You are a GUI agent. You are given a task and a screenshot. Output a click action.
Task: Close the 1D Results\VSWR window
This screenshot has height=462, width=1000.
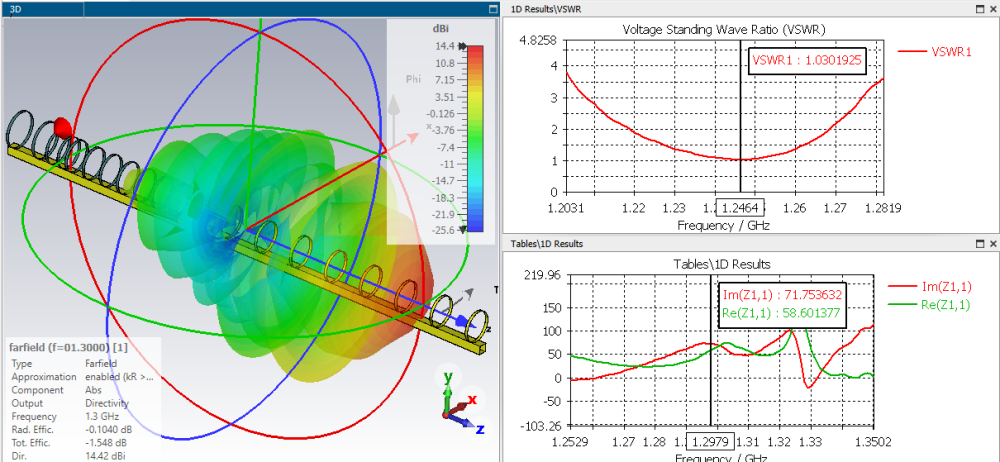click(x=992, y=9)
